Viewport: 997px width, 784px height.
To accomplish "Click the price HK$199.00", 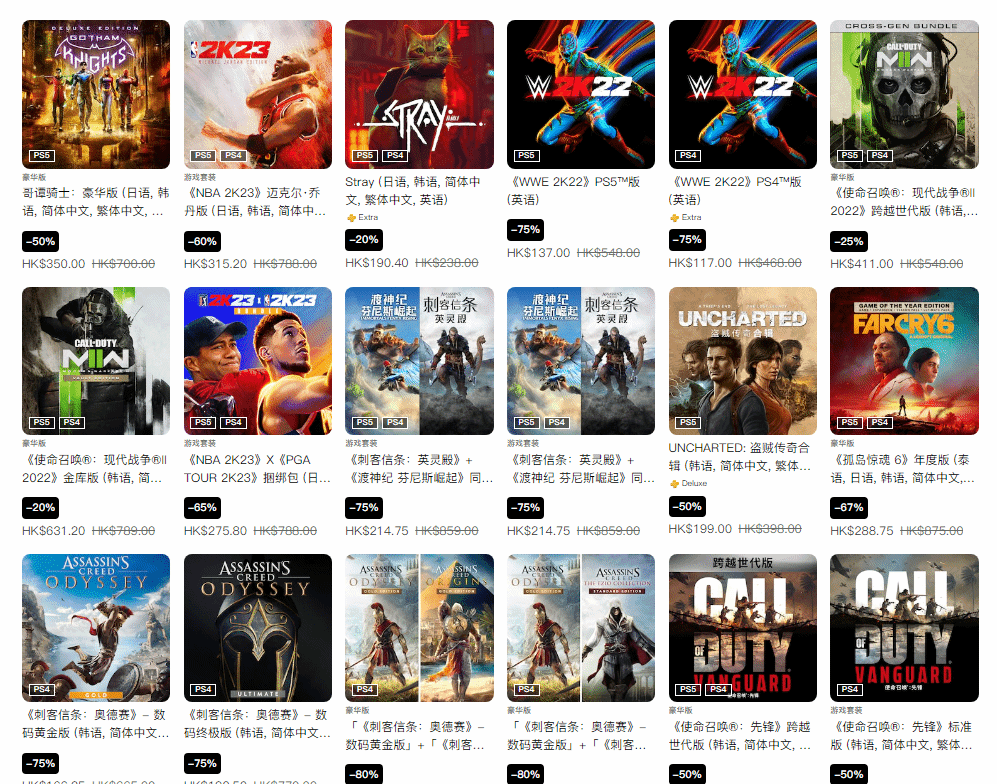I will 700,529.
